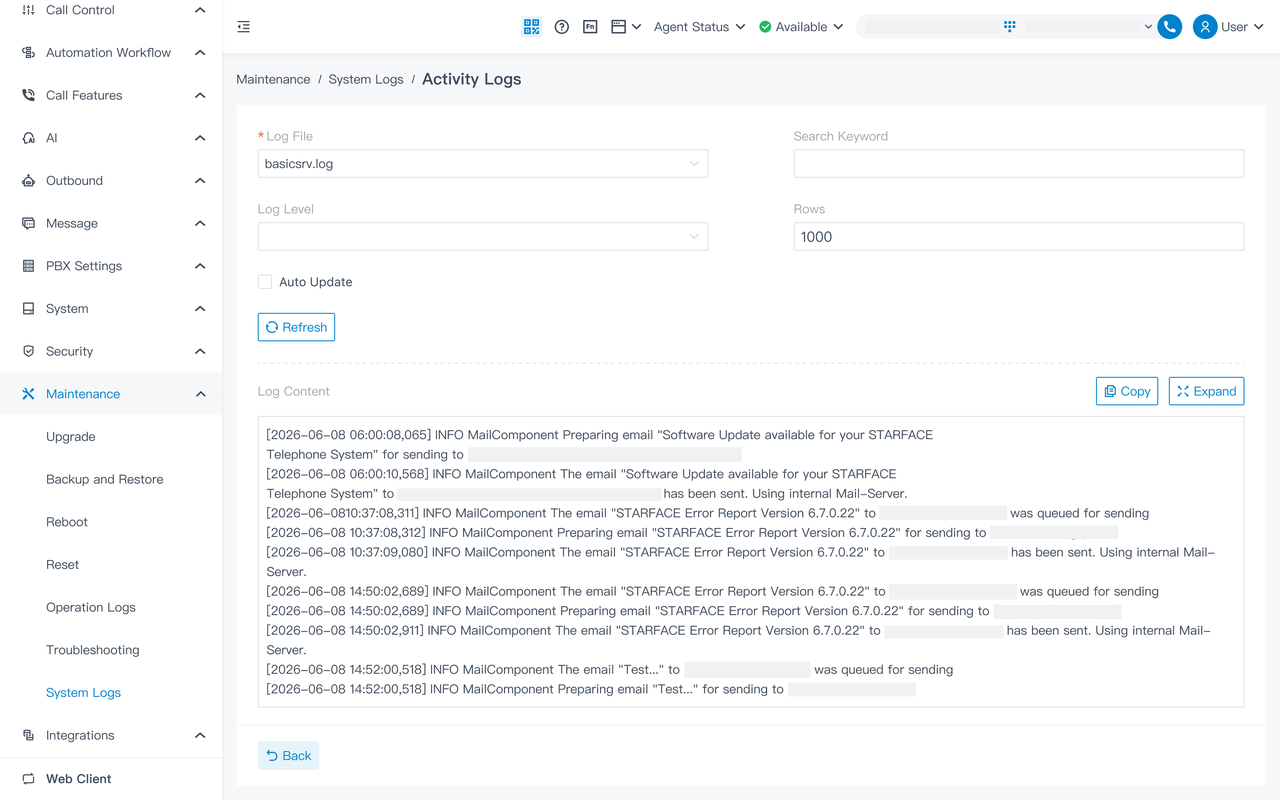Click the Security shield icon
The width and height of the screenshot is (1280, 800).
28,351
